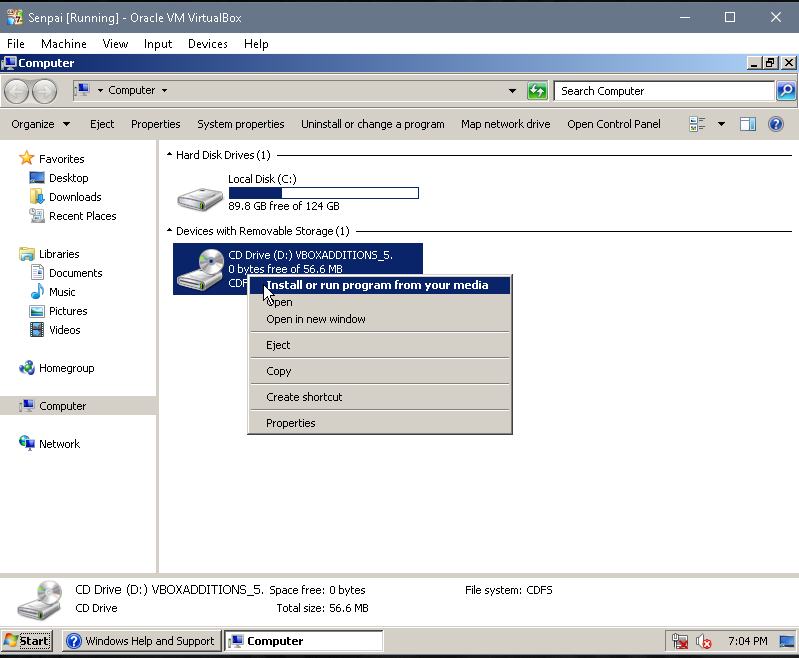Open the VirtualBox Devices menu
Image resolution: width=799 pixels, height=658 pixels.
pos(207,44)
